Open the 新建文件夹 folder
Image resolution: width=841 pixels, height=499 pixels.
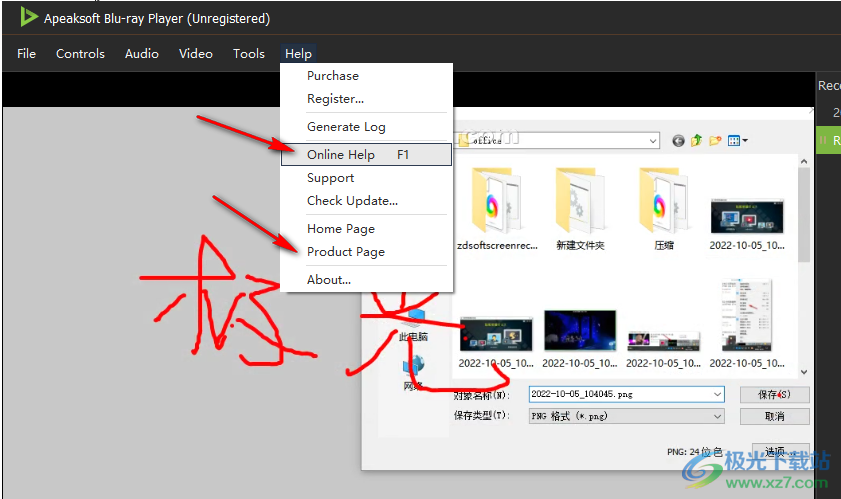(580, 209)
